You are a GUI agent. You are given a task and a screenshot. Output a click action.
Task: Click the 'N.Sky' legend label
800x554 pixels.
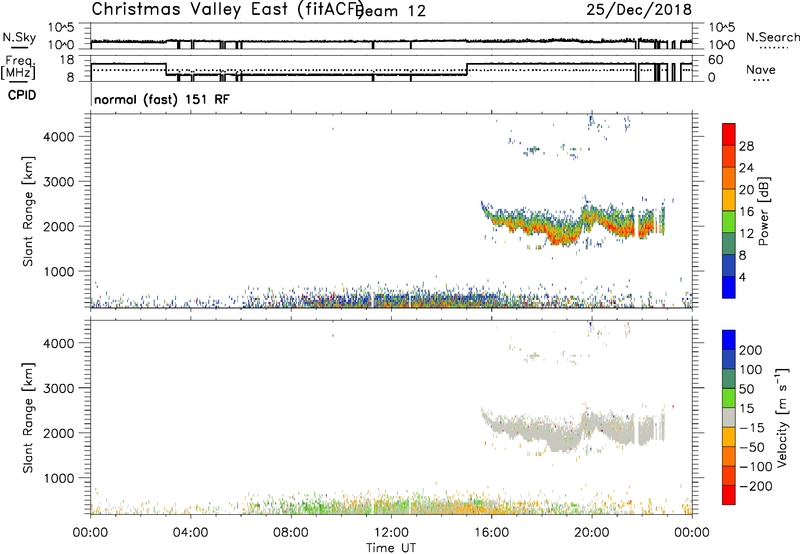(19, 37)
